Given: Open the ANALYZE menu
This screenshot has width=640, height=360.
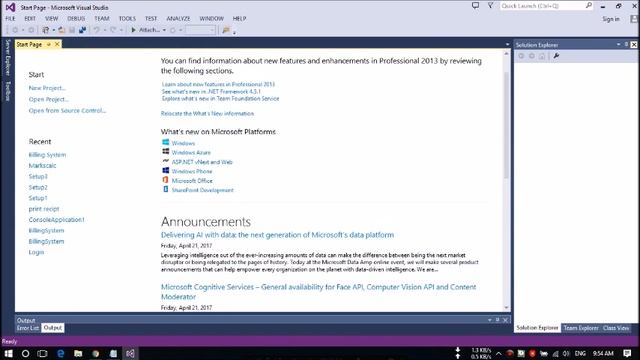Looking at the screenshot, I should point(178,18).
